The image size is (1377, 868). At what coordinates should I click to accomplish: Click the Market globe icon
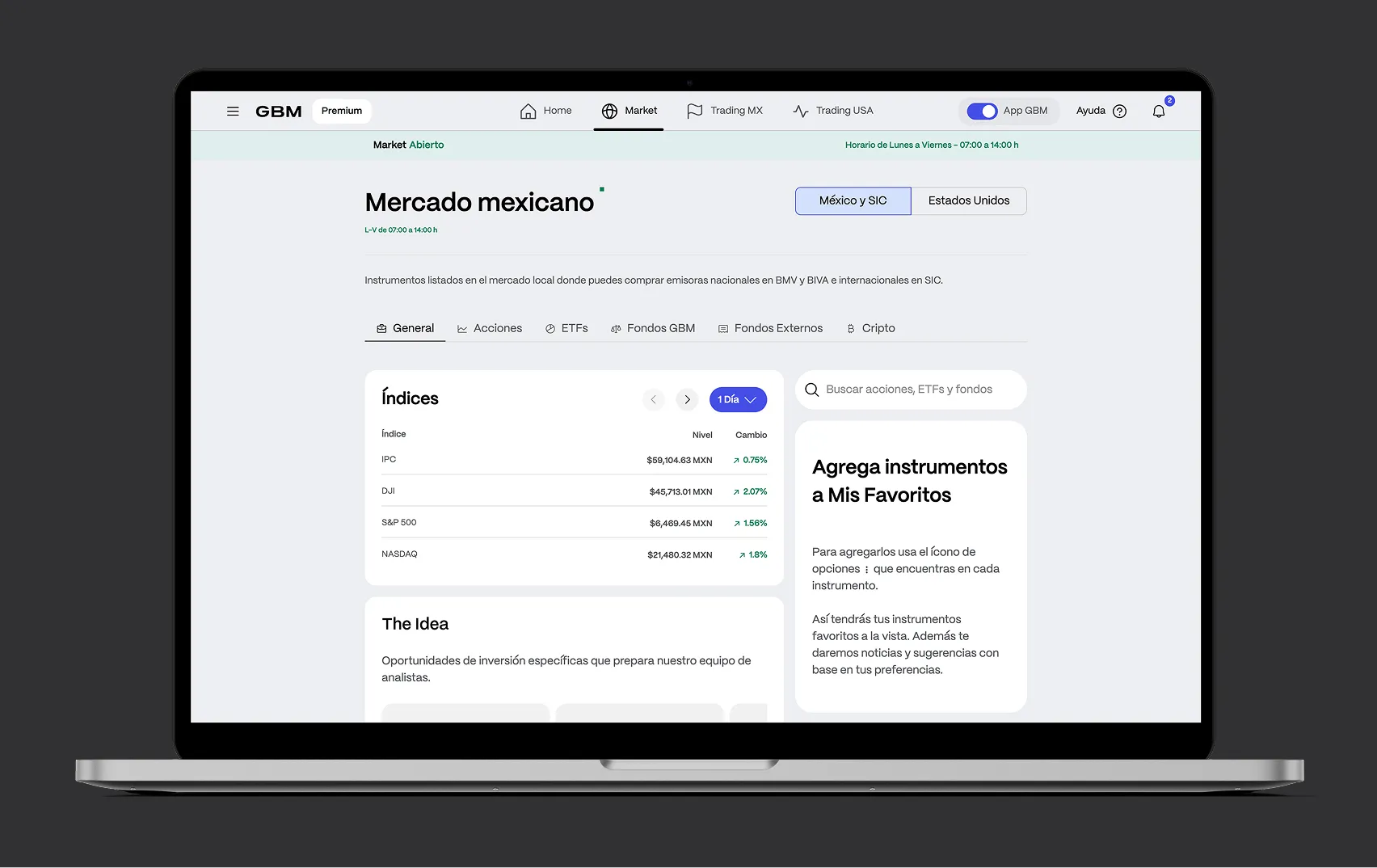coord(609,112)
